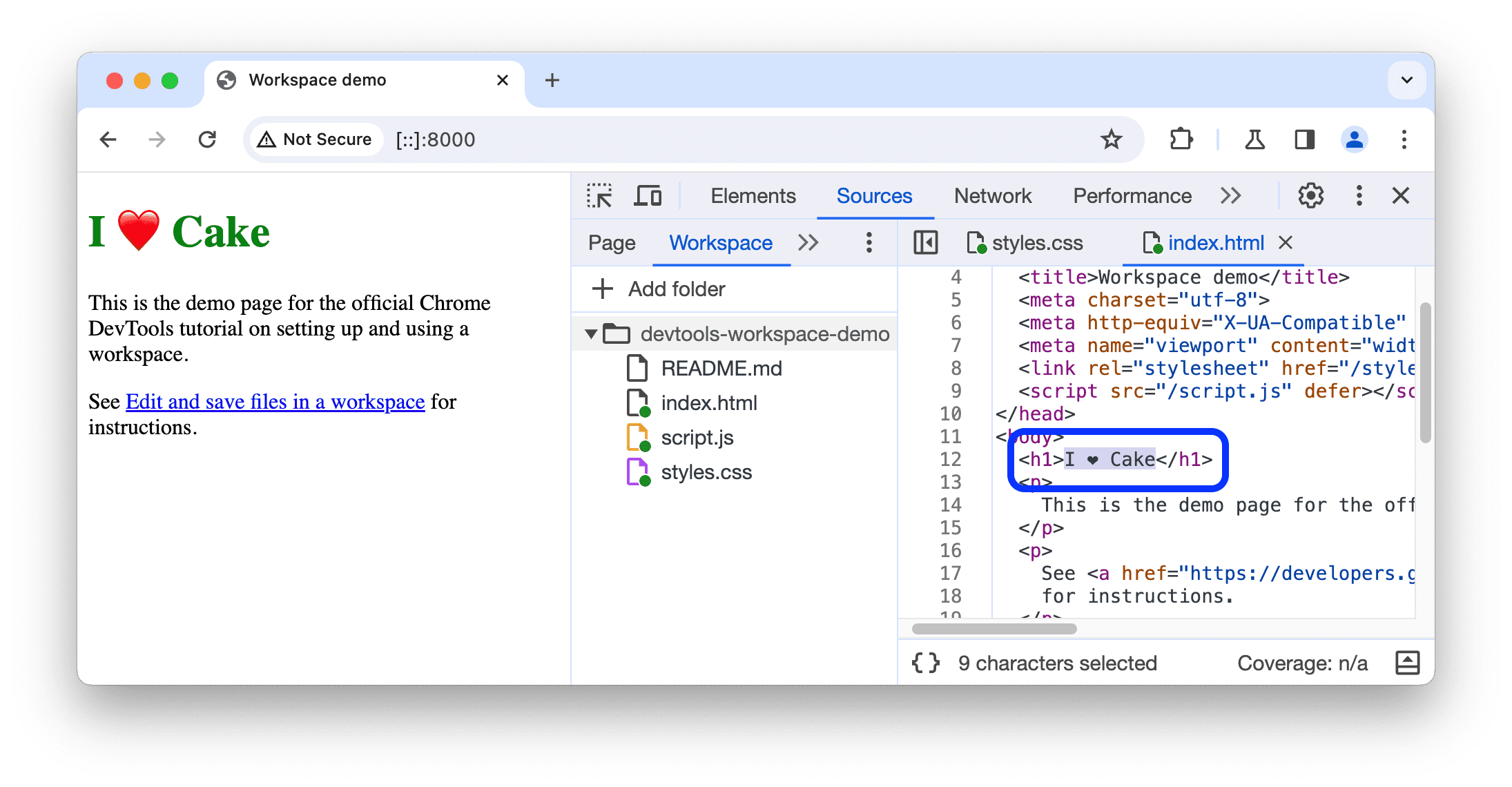Select the styles.css file in workspace

tap(705, 471)
